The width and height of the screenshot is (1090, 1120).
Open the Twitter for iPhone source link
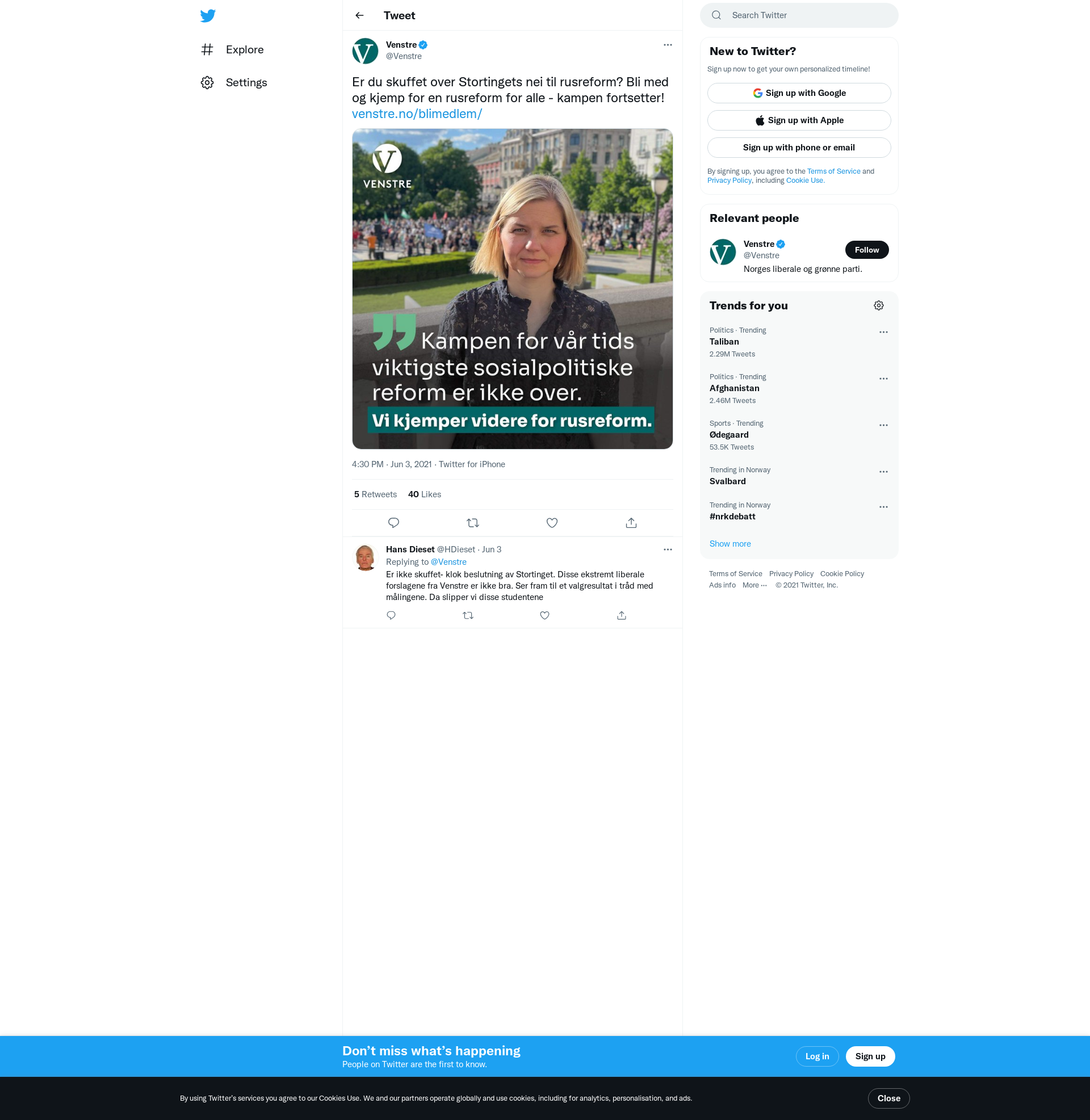pyautogui.click(x=472, y=464)
